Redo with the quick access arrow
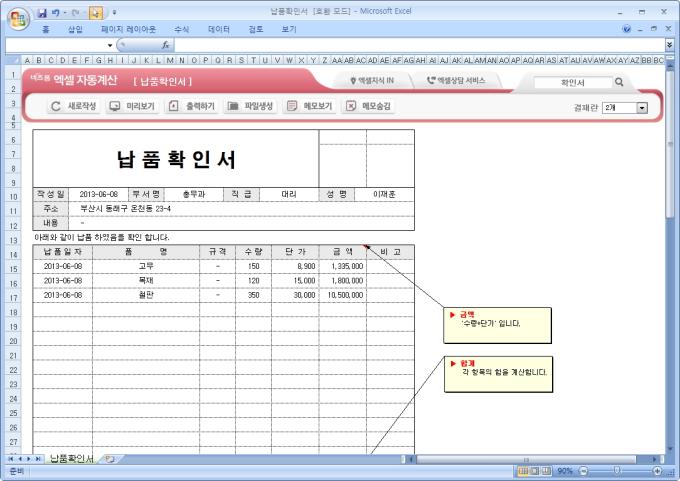Screen dimensions: 680x481 [75, 13]
